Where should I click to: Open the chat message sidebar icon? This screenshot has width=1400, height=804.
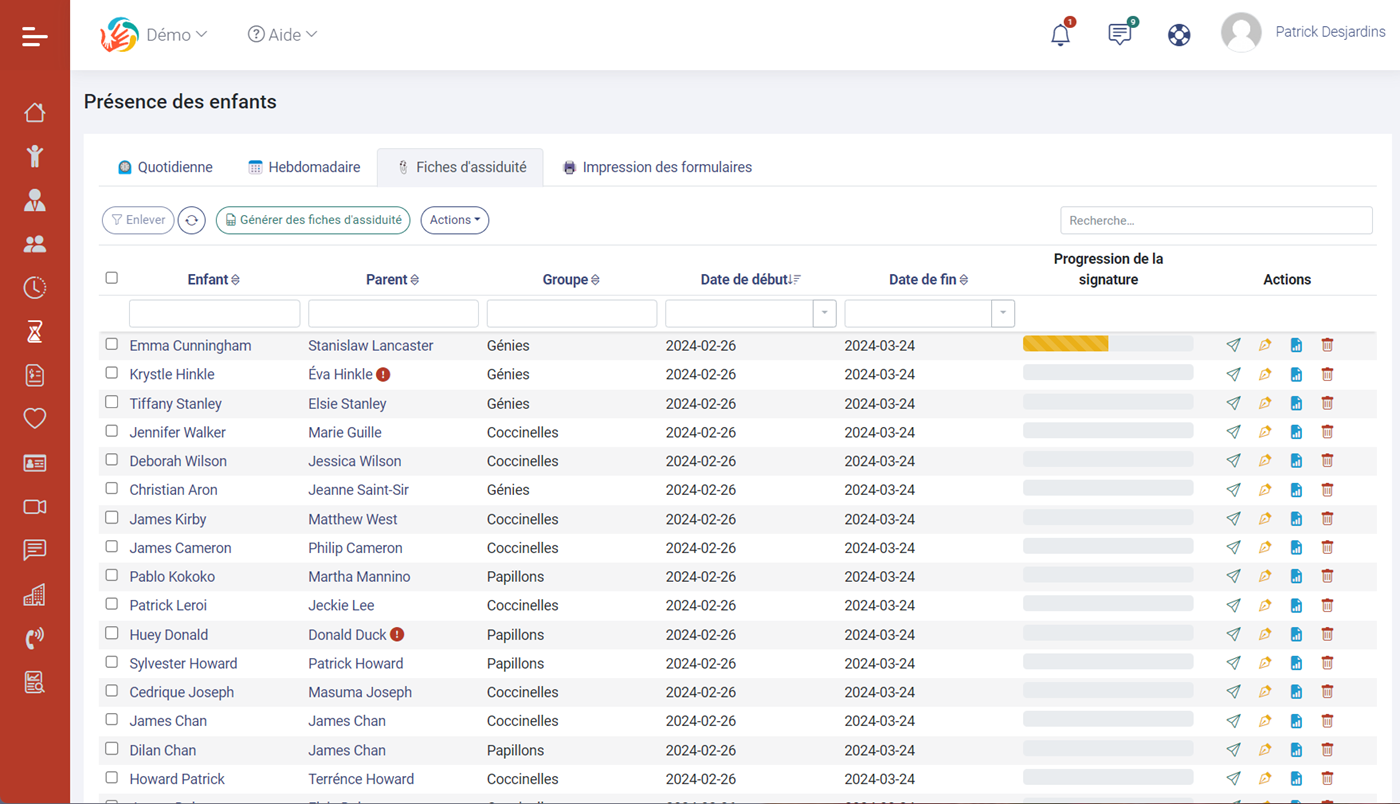pos(35,550)
